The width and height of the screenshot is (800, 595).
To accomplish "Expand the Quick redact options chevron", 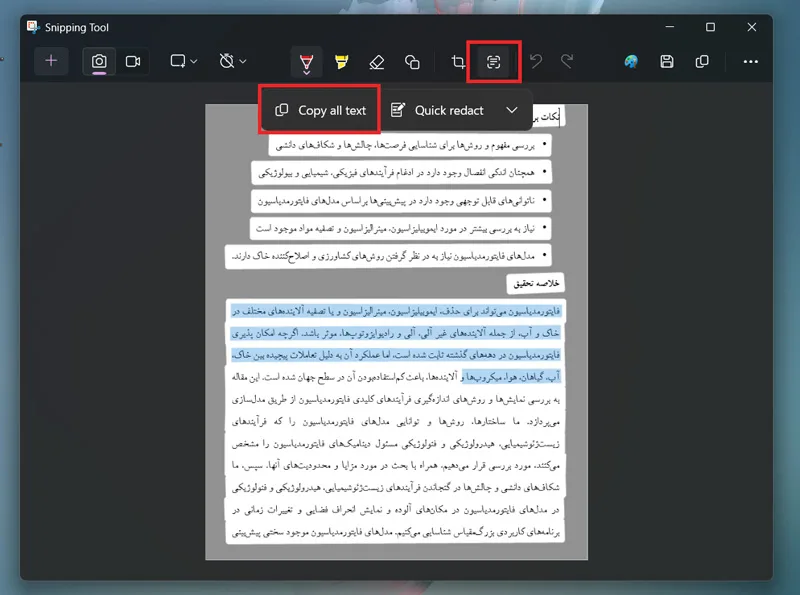I will tap(512, 110).
